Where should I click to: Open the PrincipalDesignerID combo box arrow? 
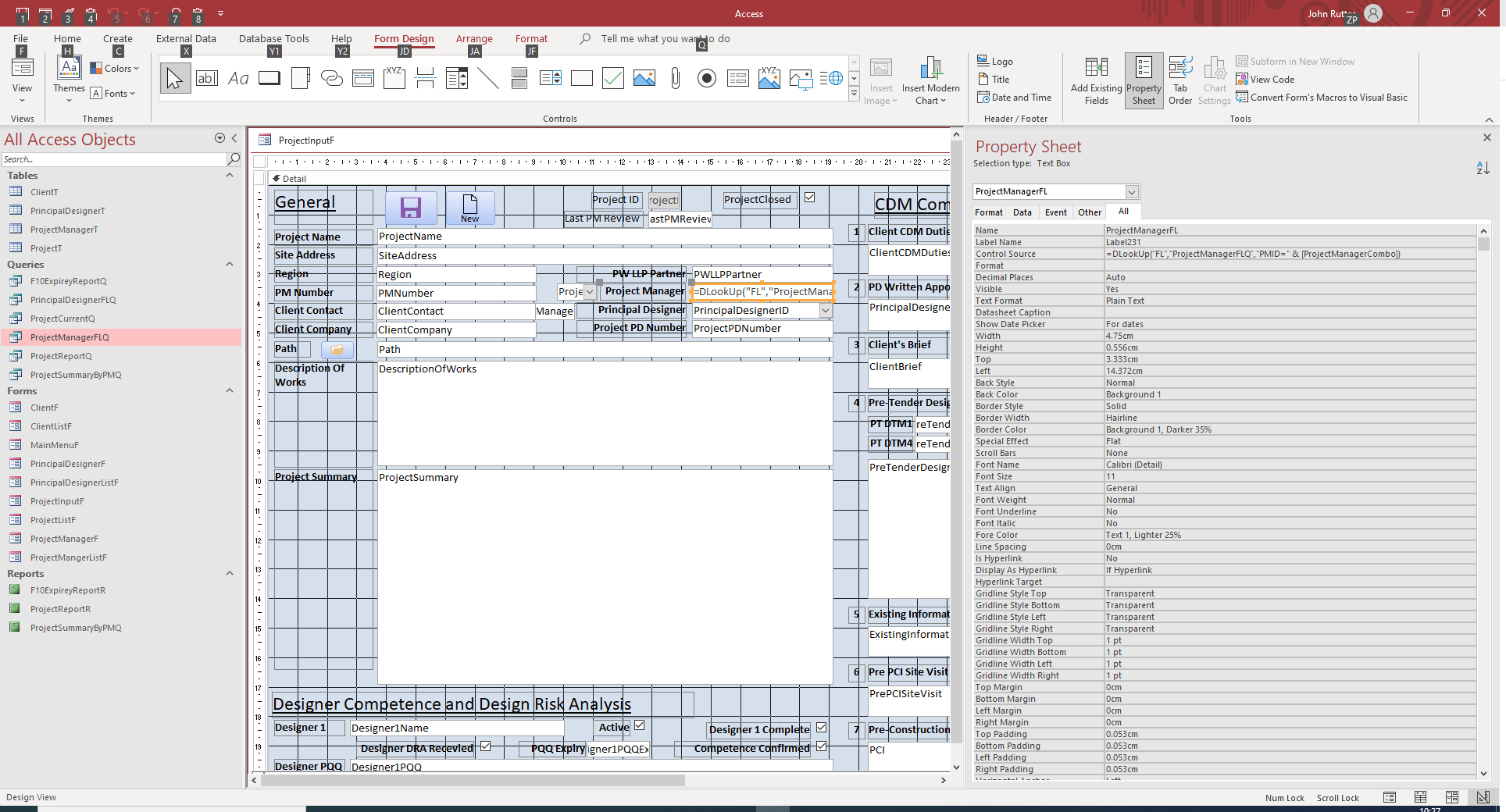pos(826,311)
